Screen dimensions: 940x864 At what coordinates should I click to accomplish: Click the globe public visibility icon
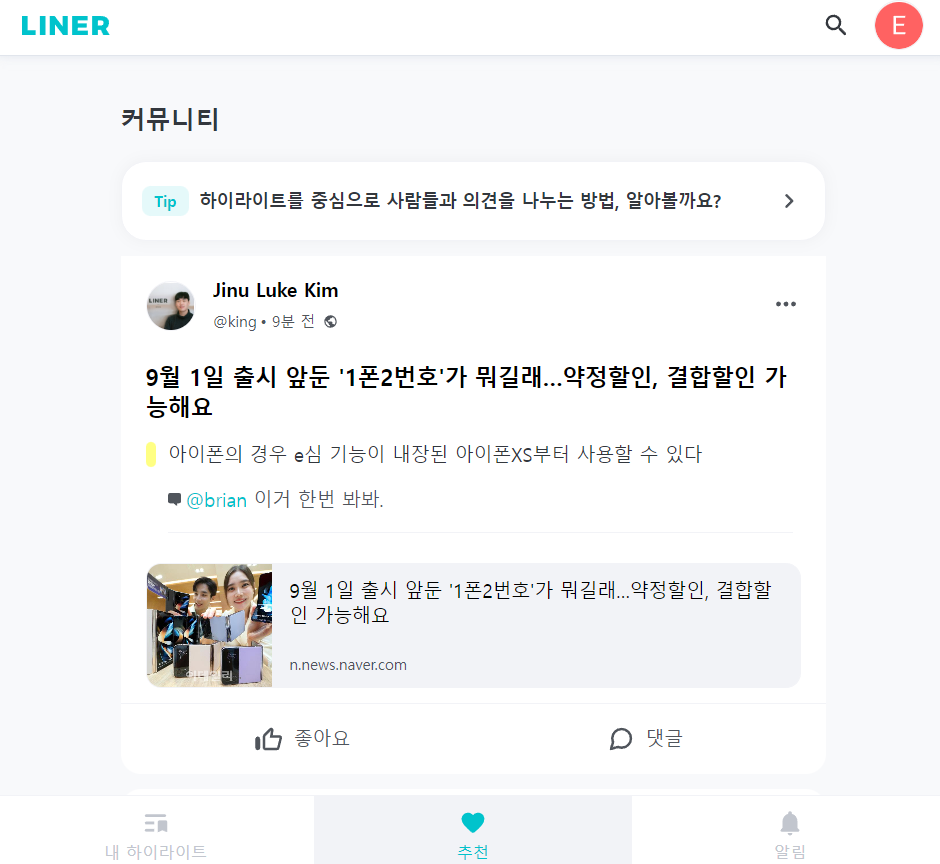330,322
